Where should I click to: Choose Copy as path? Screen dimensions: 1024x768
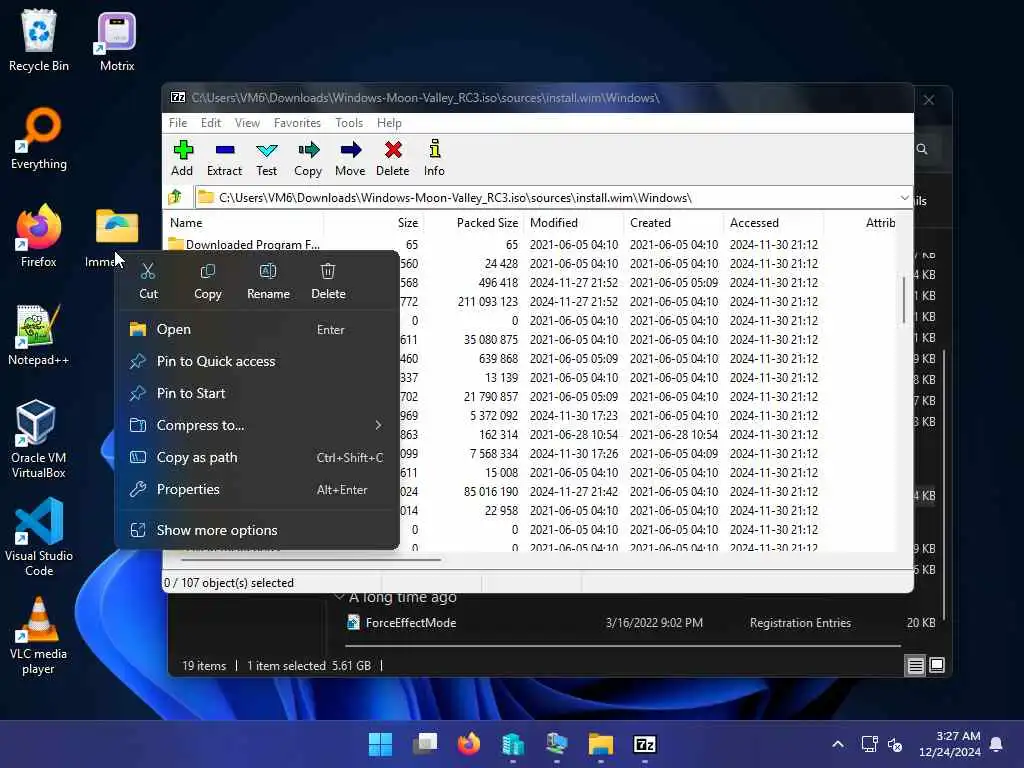257,457
